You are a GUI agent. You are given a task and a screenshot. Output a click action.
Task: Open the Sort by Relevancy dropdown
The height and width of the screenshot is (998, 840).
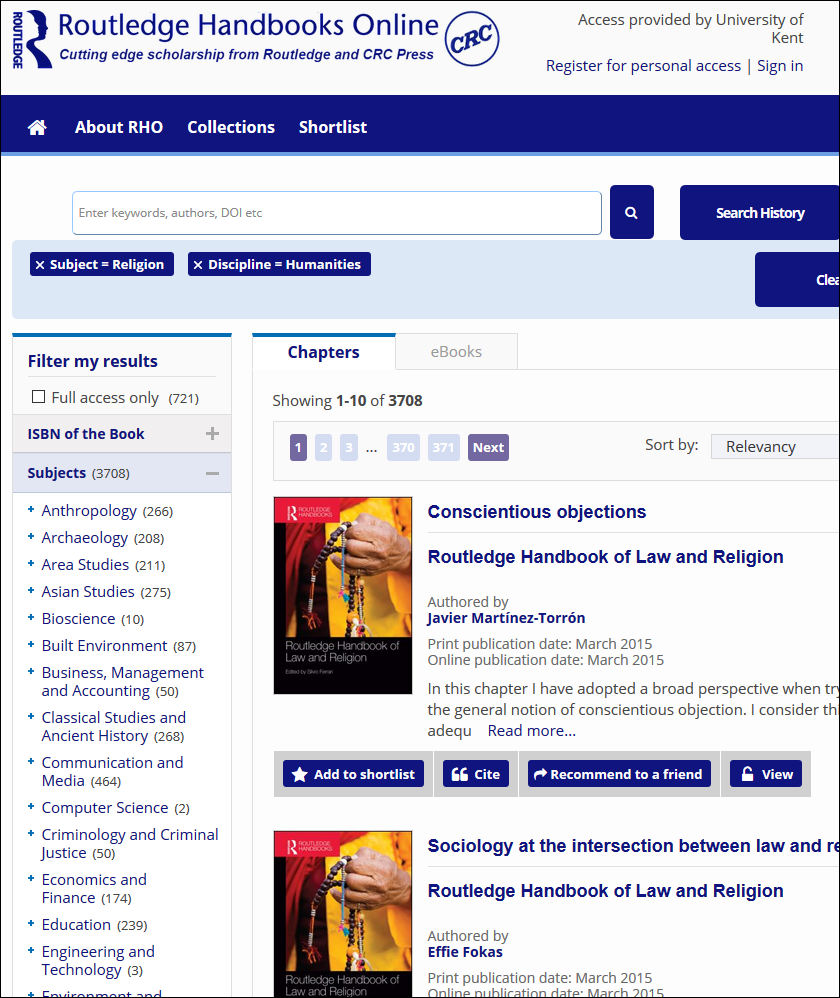coord(775,447)
